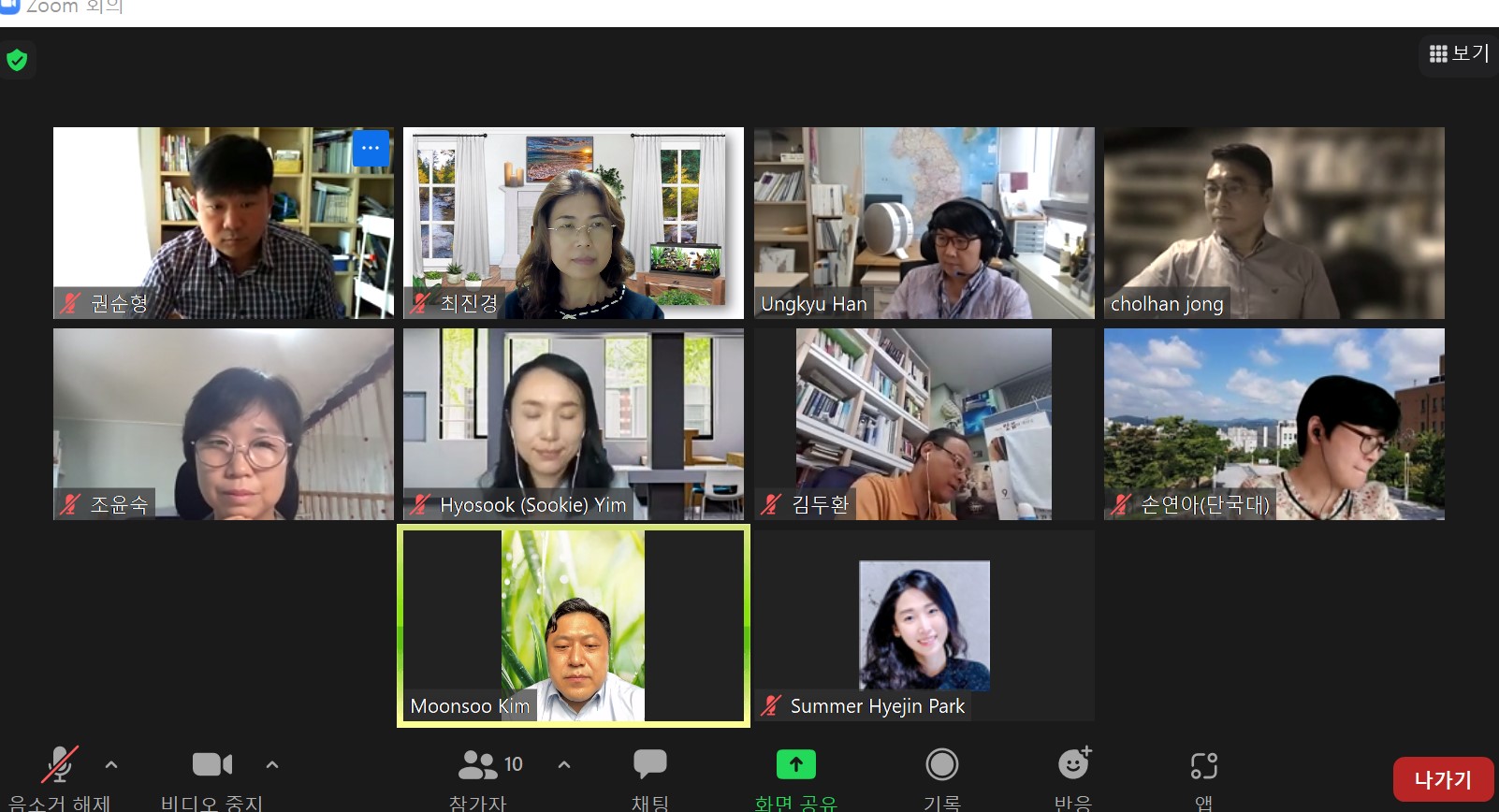Click the green encryption shield icon

pyautogui.click(x=17, y=61)
